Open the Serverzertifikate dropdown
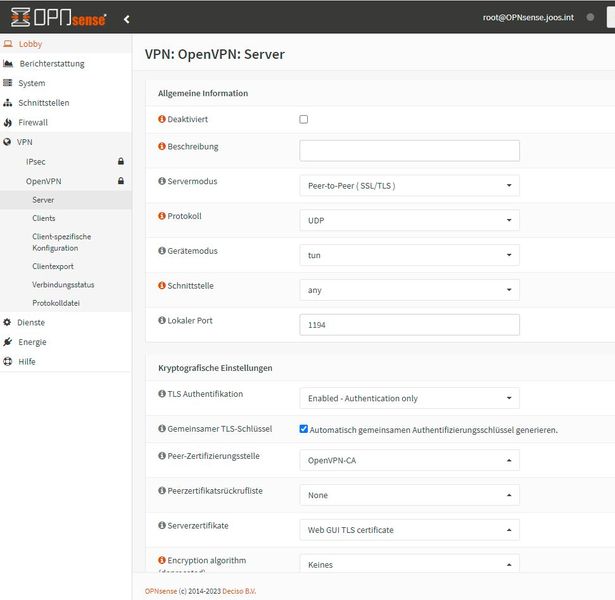Viewport: 615px width, 600px height. (409, 530)
